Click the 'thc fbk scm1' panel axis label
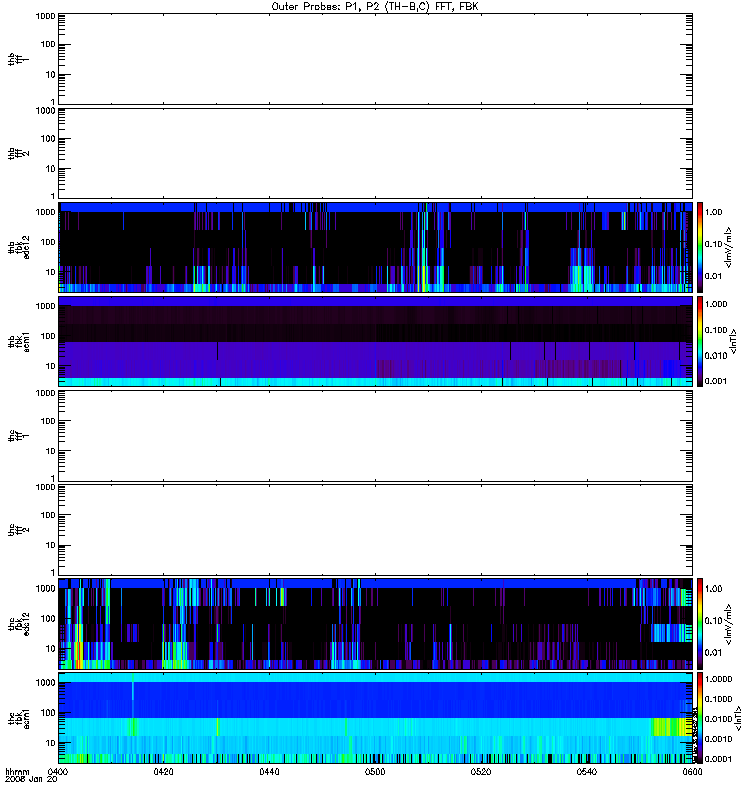Screen dimensions: 750x800 tap(18, 718)
